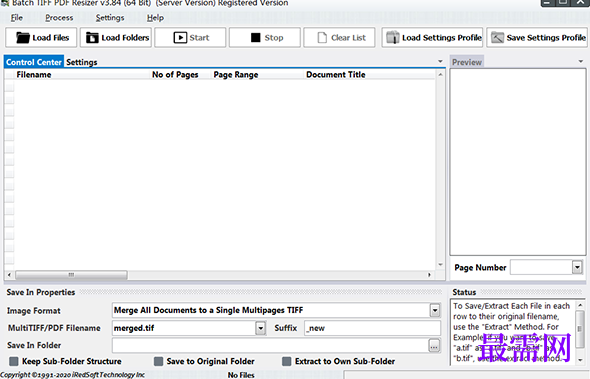Screen dimensions: 590x379
Task: Click the Start button label
Action: tap(199, 38)
